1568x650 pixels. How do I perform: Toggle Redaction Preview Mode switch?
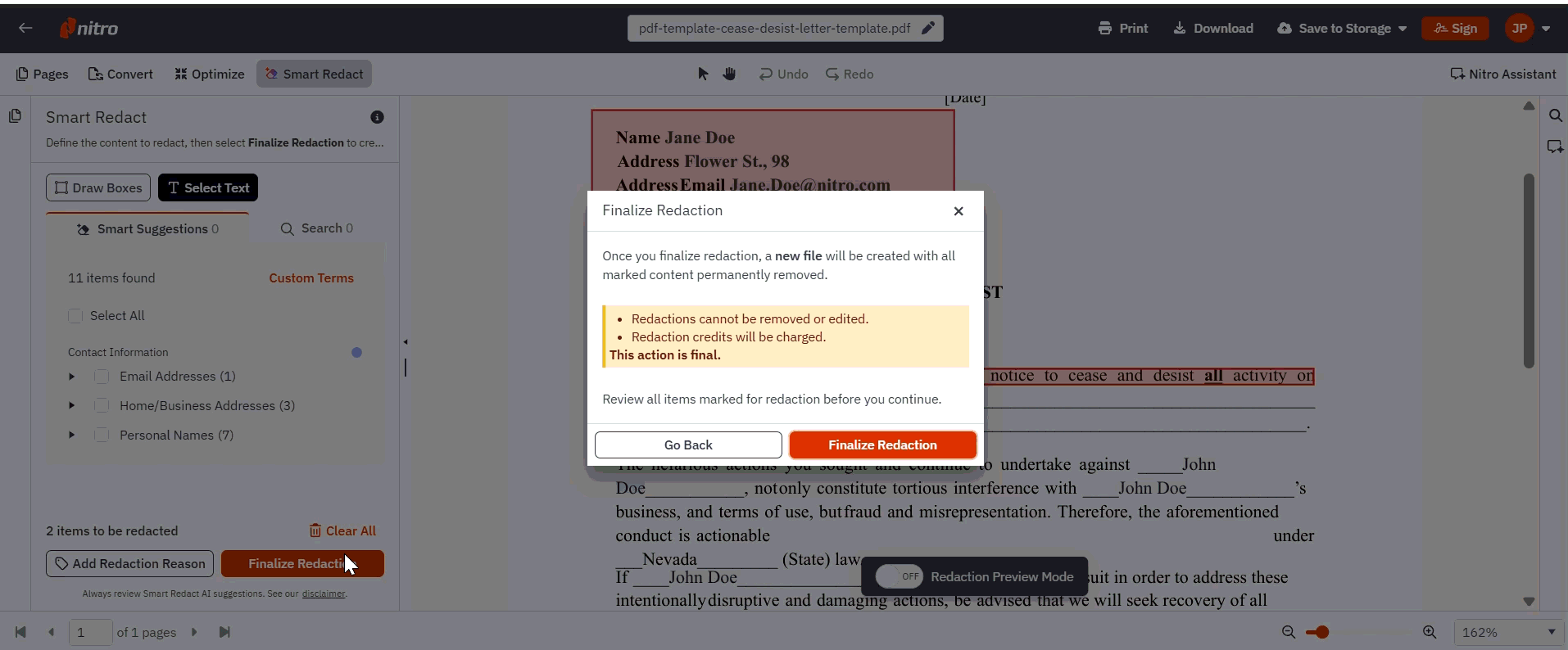pos(899,576)
